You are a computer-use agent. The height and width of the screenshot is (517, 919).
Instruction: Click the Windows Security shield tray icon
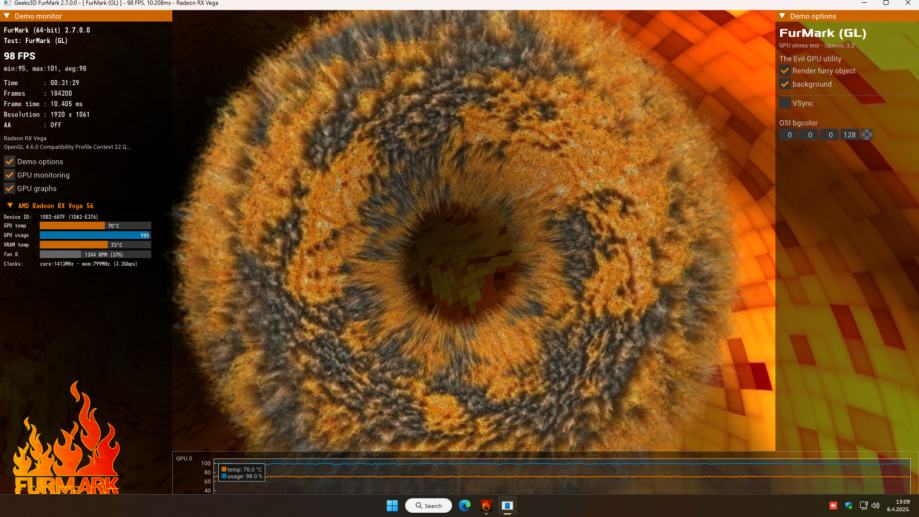[x=848, y=505]
